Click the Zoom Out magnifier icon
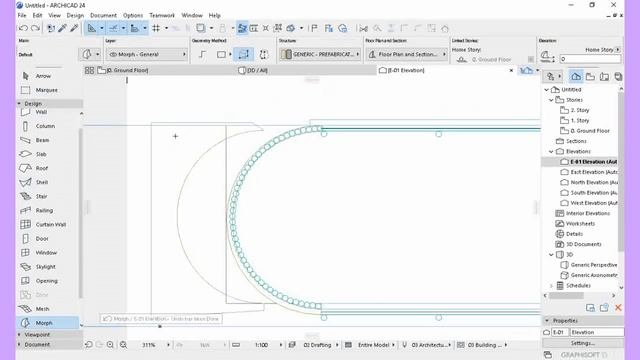 tap(123, 345)
